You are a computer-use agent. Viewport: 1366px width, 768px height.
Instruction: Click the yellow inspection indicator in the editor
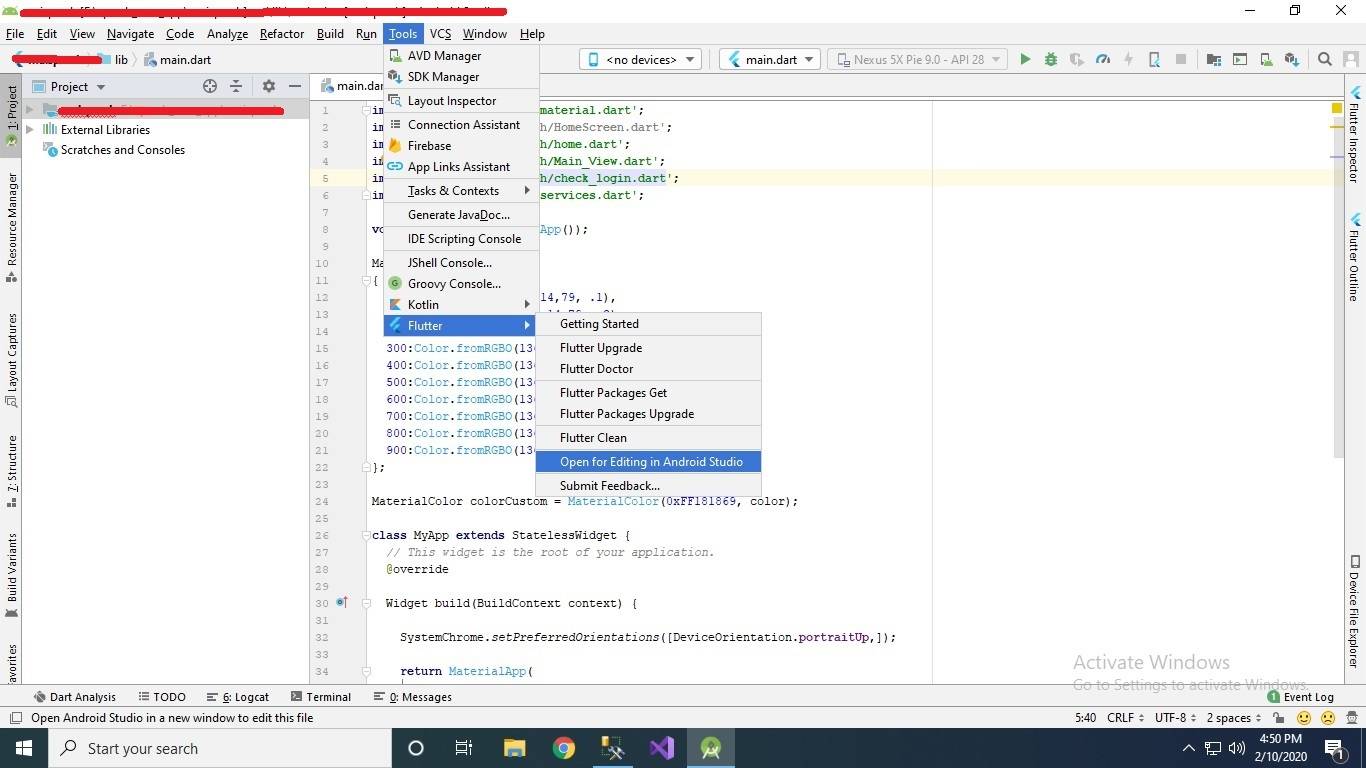pos(1336,106)
